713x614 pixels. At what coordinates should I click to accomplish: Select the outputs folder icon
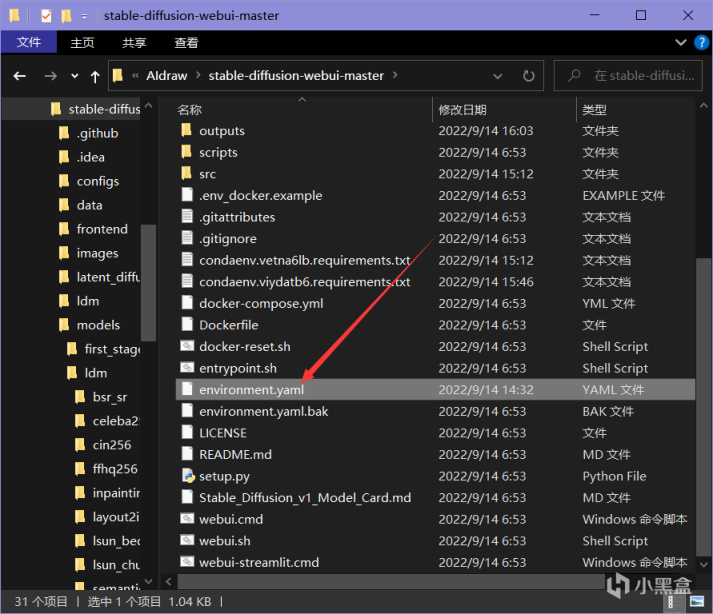[186, 131]
